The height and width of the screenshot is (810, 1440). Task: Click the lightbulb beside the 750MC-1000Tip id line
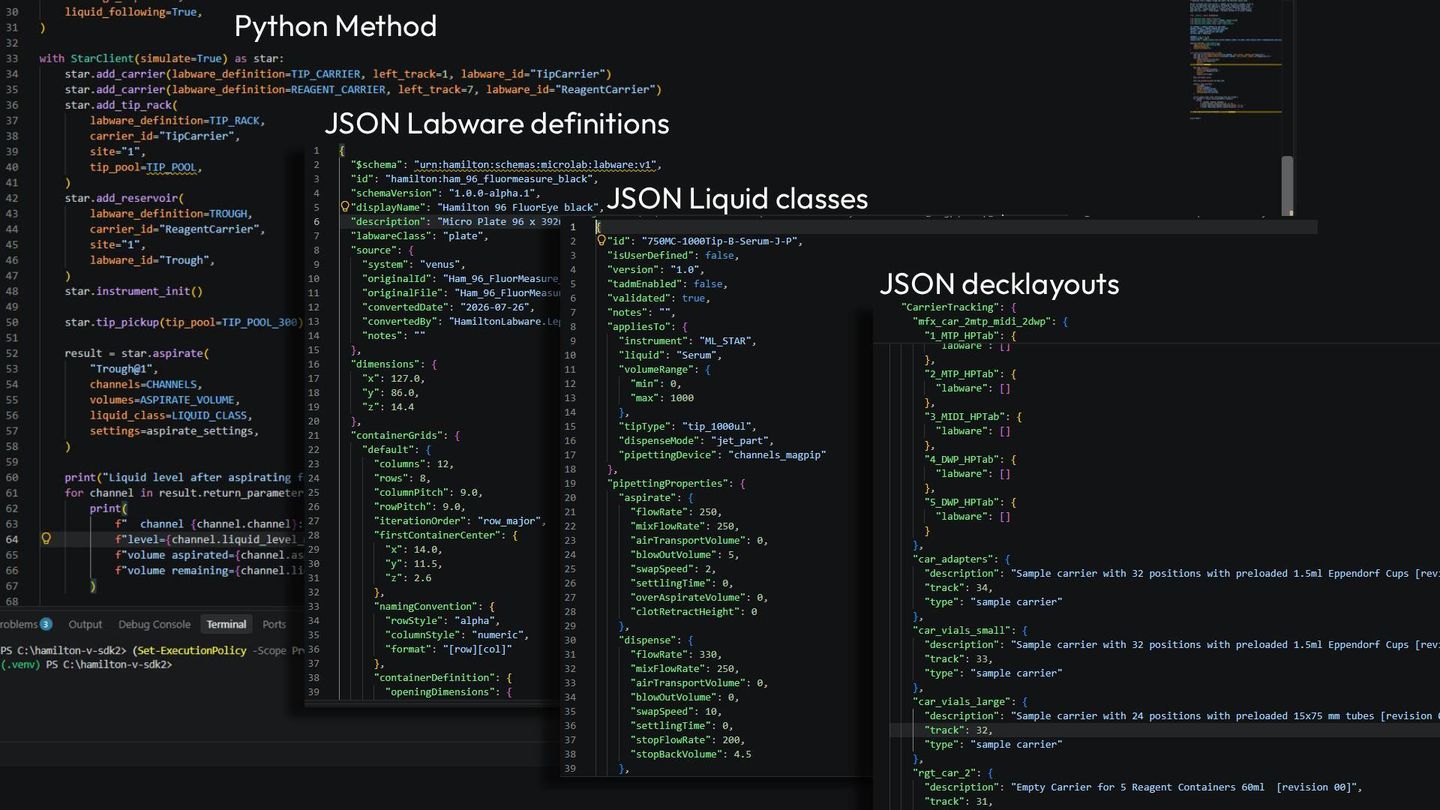click(601, 241)
